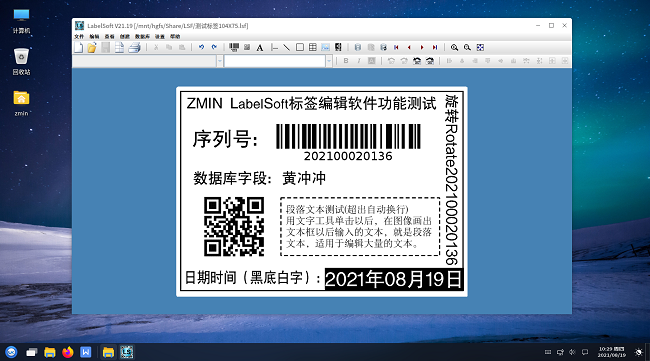Viewport: 650px width, 361px height.
Task: Insert a table with table tool
Action: tap(313, 47)
